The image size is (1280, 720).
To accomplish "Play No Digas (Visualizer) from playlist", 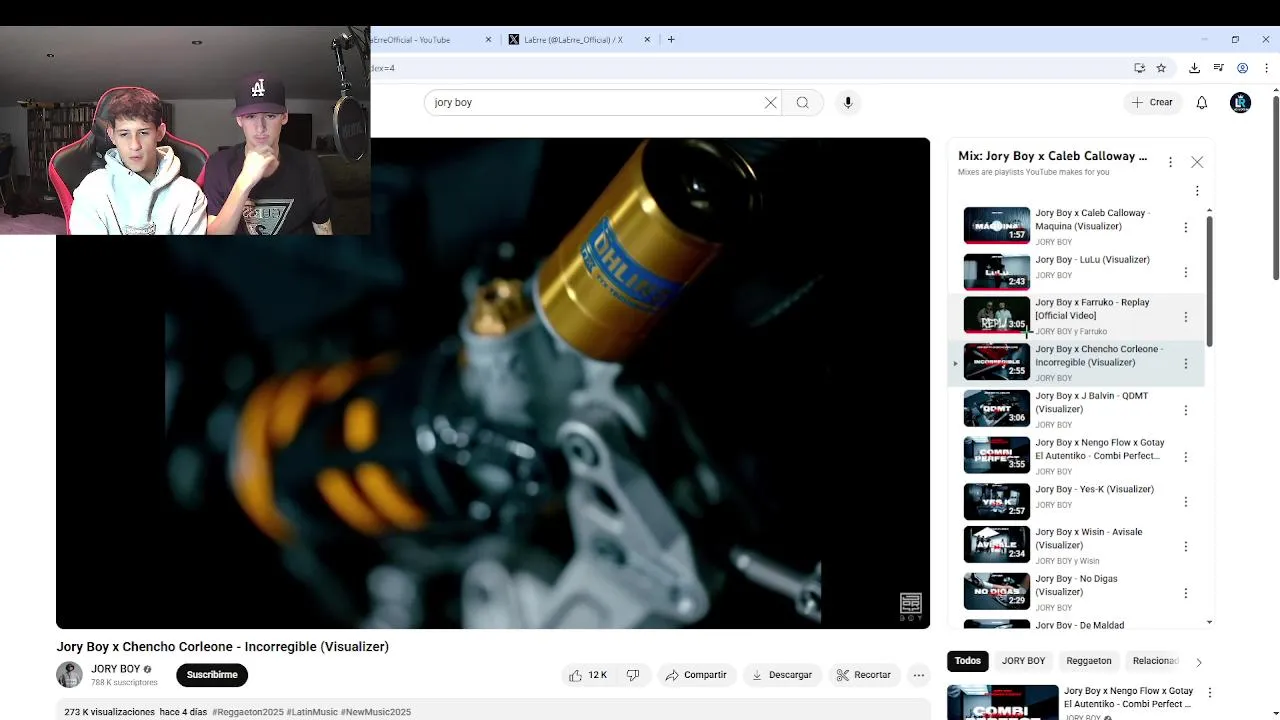I will 996,592.
